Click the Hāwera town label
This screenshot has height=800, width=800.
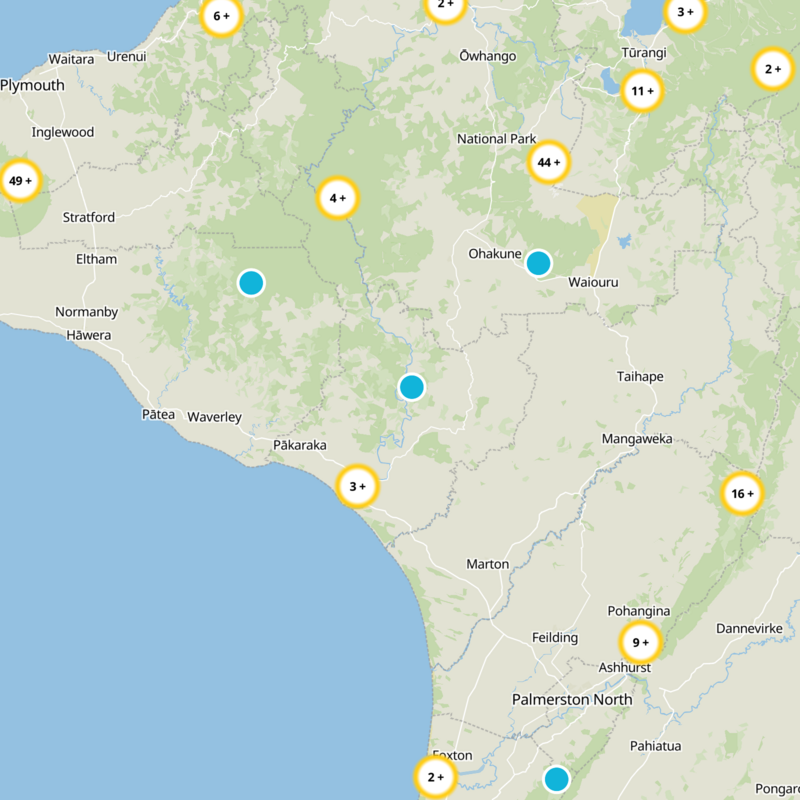(89, 335)
